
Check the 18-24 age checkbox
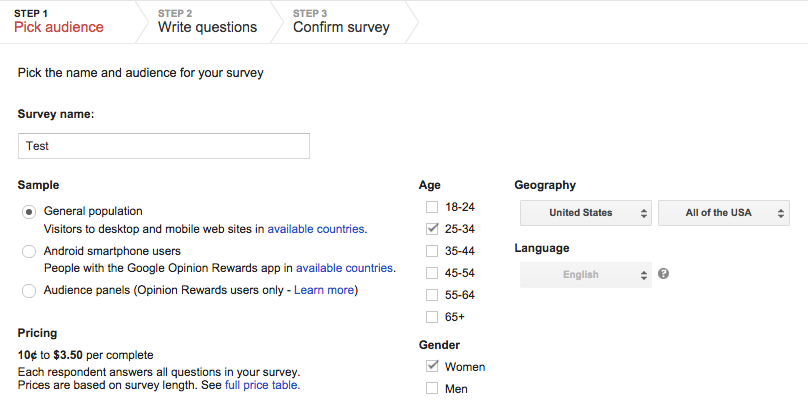[432, 207]
